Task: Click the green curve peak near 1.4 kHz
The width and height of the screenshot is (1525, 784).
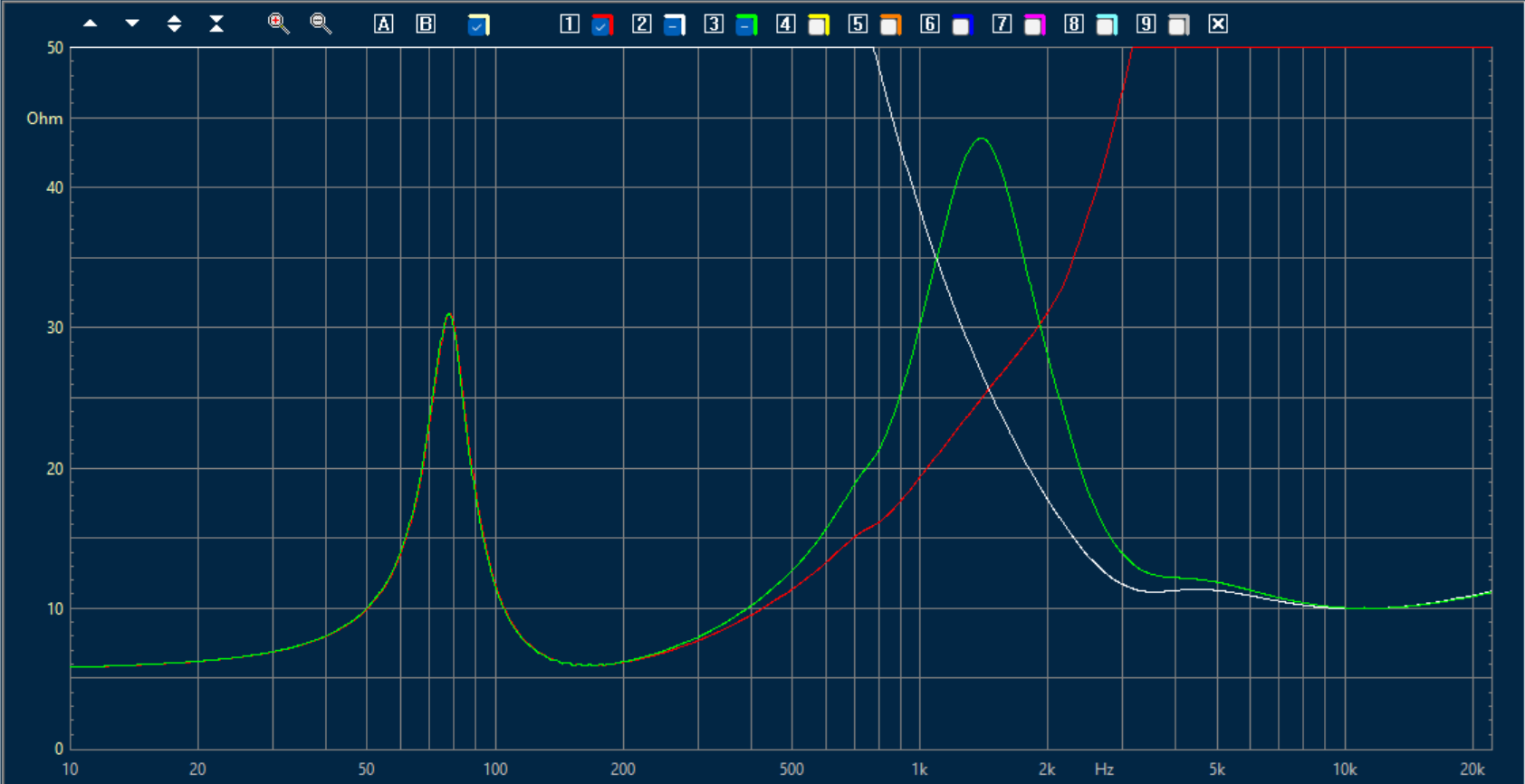Action: point(982,139)
